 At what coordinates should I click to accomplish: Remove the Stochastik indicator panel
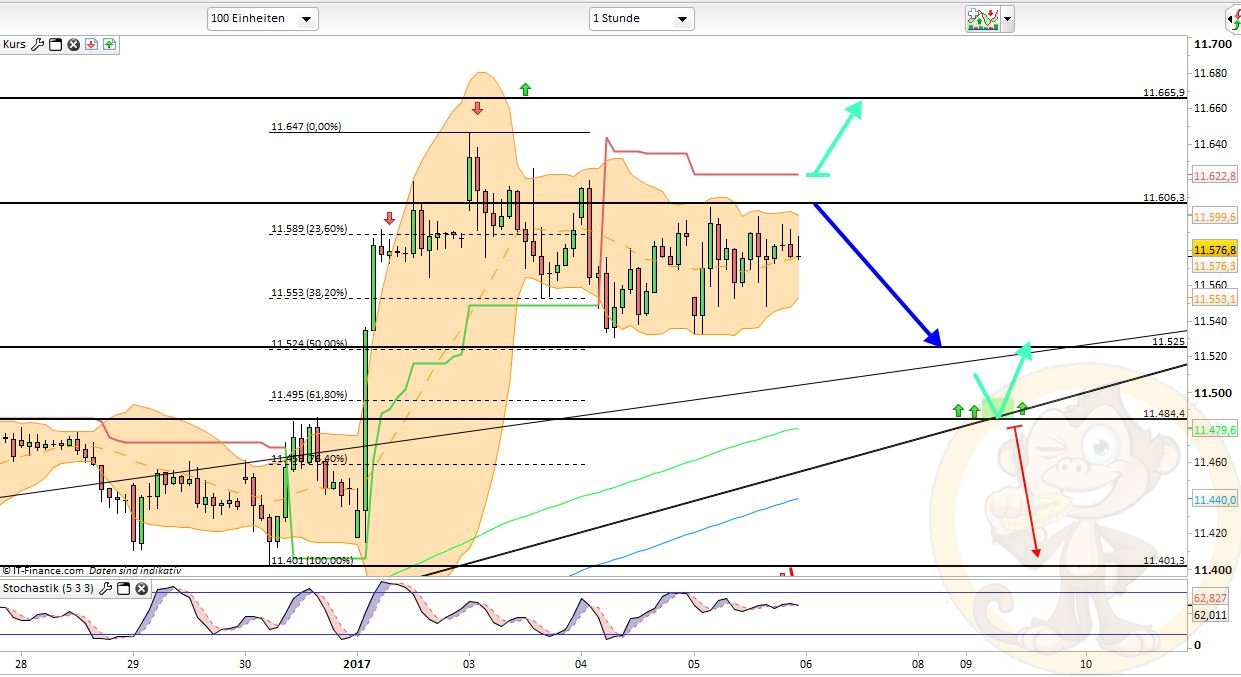click(141, 589)
